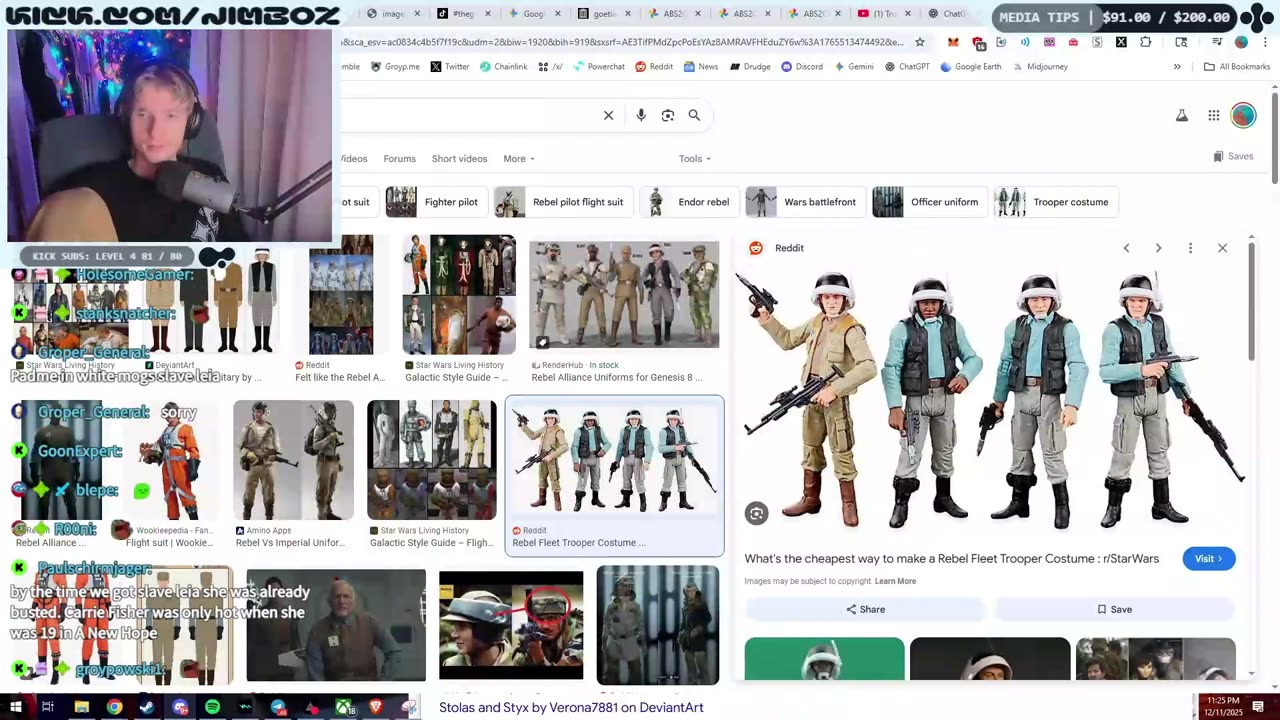Switch to the Videos search tab

[x=354, y=159]
